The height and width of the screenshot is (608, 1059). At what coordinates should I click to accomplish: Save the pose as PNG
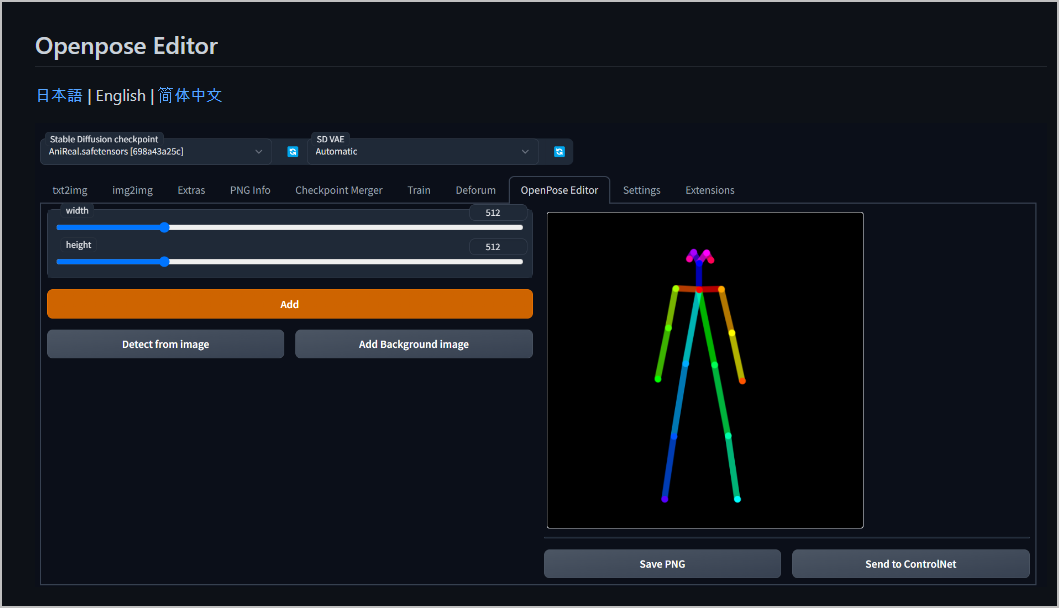click(661, 563)
